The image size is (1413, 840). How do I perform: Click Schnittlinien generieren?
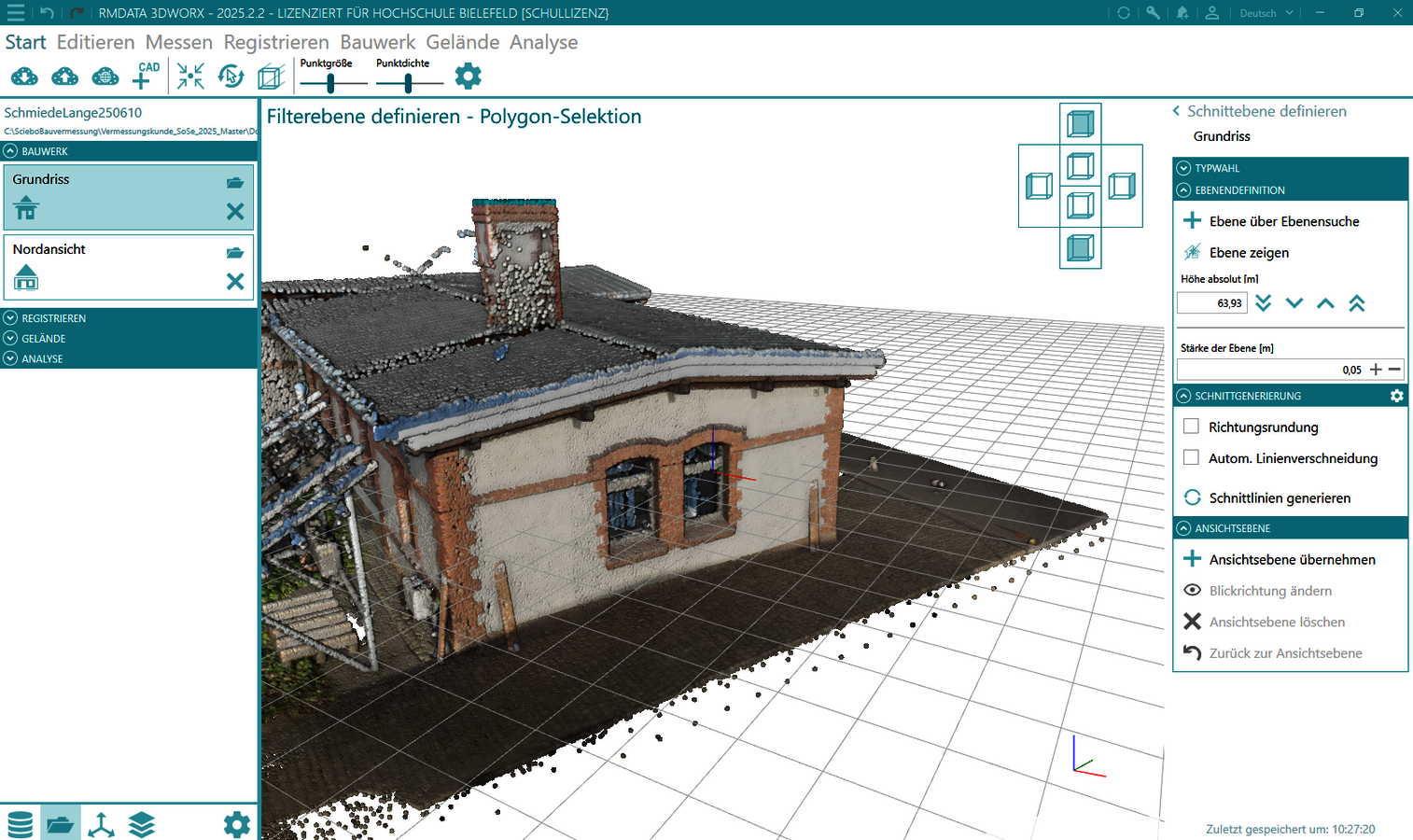(x=1279, y=497)
